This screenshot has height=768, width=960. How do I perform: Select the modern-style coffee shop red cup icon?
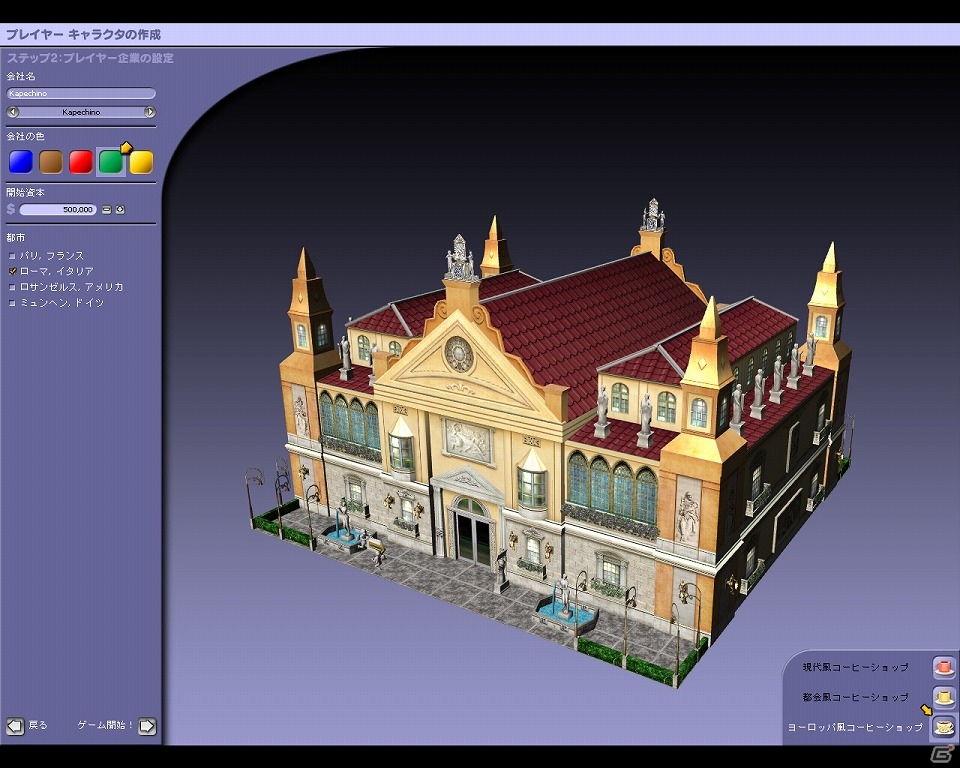click(x=943, y=667)
